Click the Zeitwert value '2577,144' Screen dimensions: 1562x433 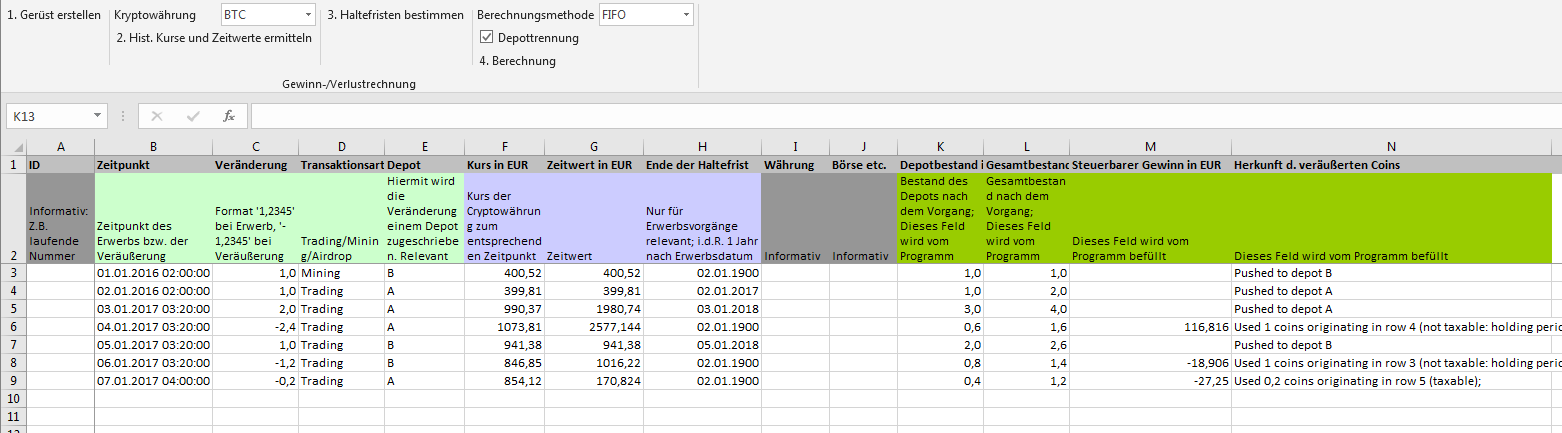594,326
